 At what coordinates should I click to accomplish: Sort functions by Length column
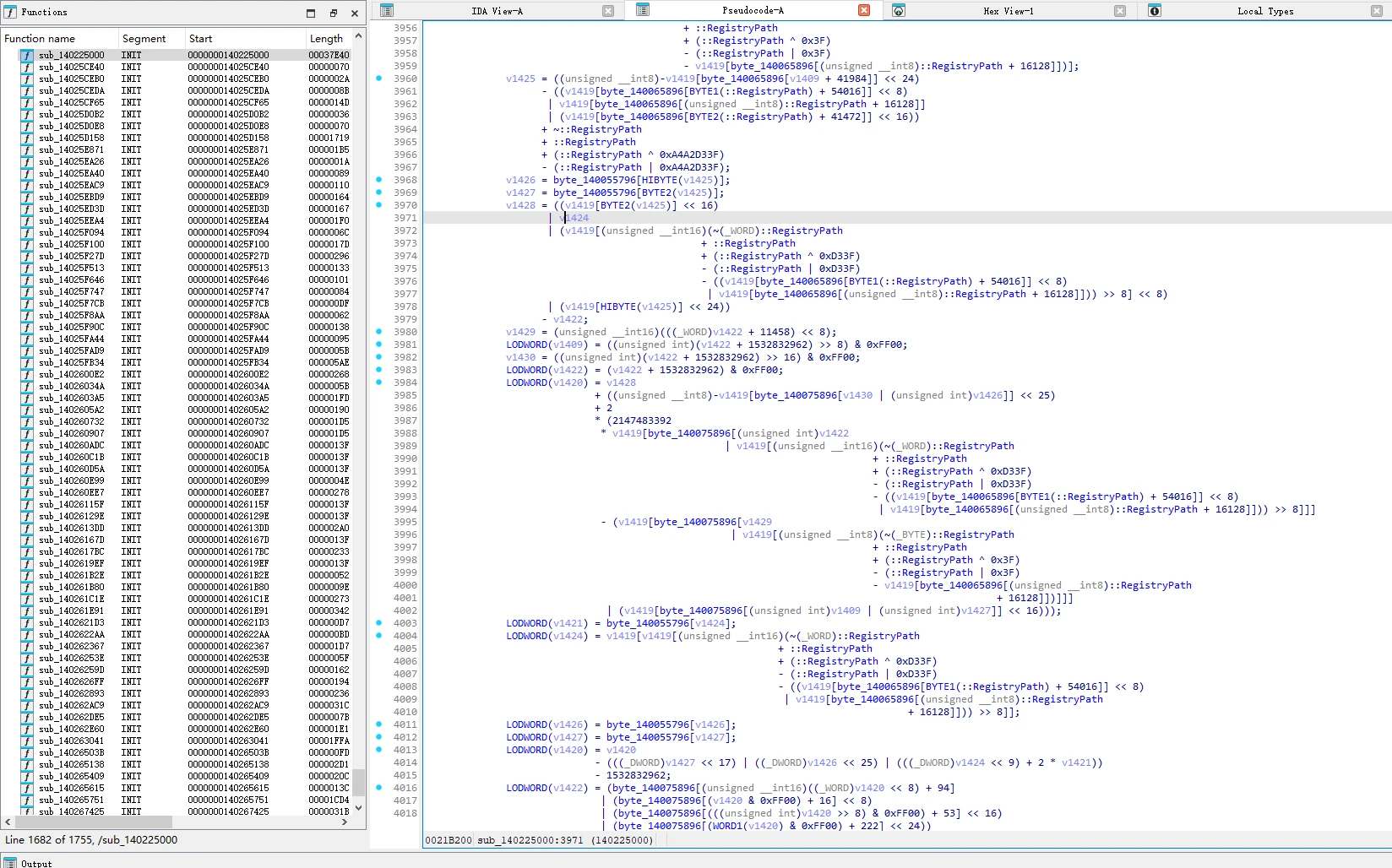[x=329, y=39]
